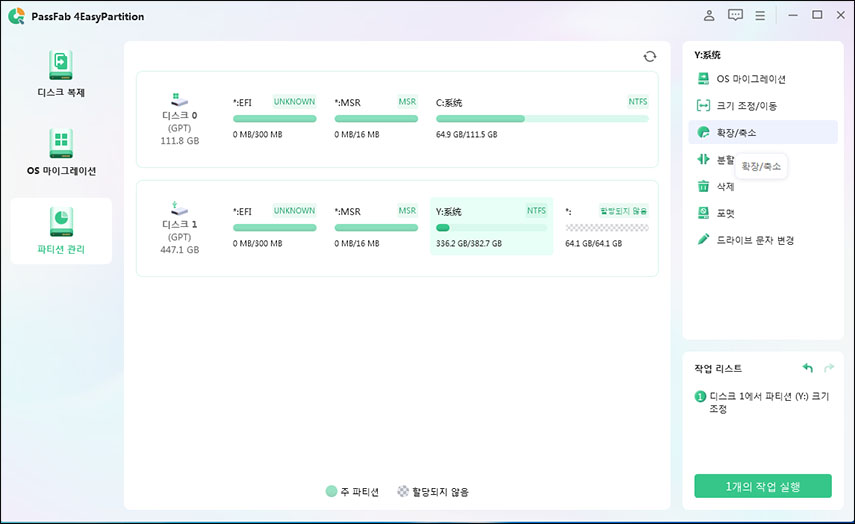
Task: Open the feedback message icon
Action: click(x=735, y=15)
